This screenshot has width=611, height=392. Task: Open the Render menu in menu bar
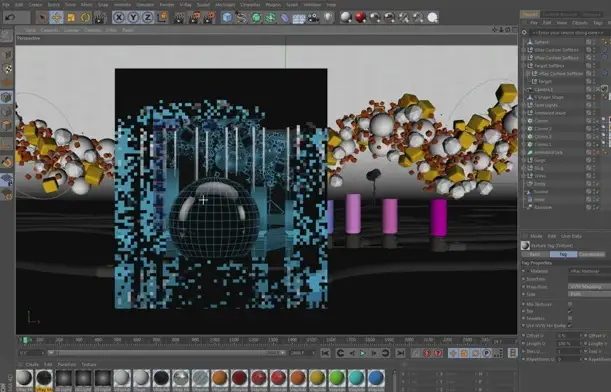tap(167, 5)
